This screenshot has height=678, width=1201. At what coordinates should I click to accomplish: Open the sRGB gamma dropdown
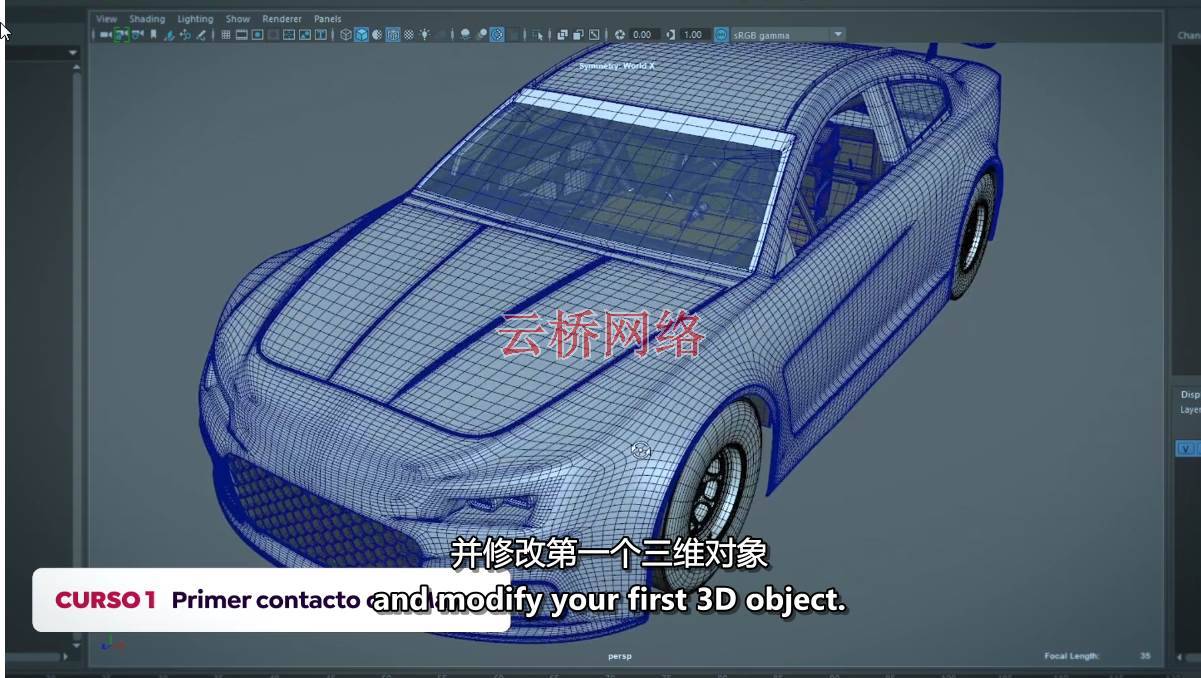[x=837, y=34]
